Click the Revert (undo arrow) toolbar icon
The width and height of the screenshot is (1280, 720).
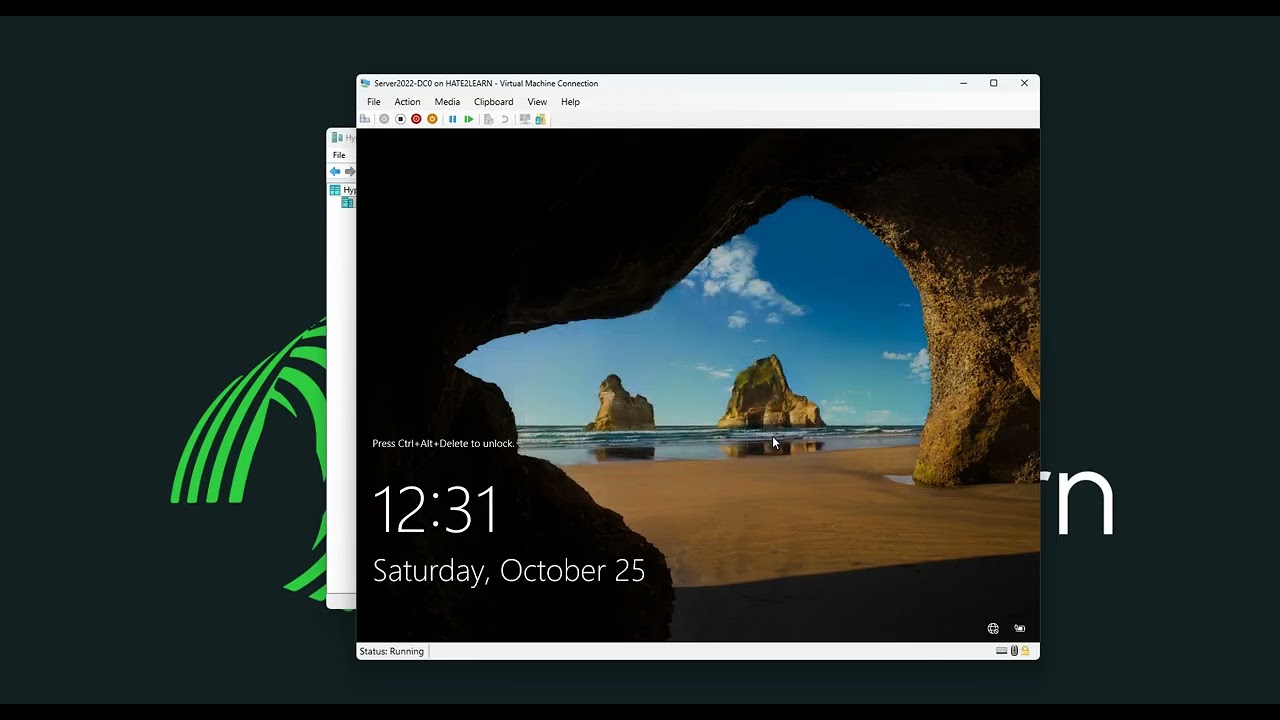[505, 119]
